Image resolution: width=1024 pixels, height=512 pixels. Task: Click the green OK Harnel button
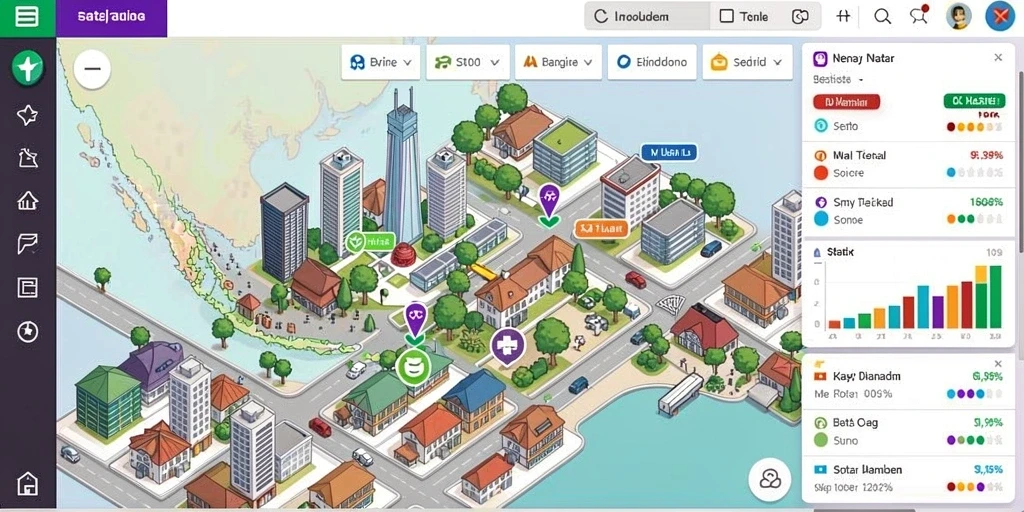(x=973, y=101)
